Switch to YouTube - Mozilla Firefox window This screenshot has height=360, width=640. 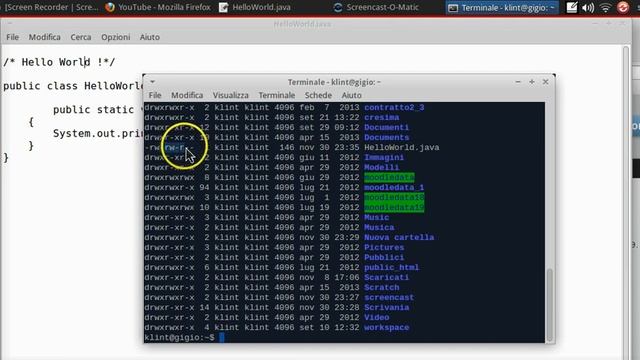158,7
